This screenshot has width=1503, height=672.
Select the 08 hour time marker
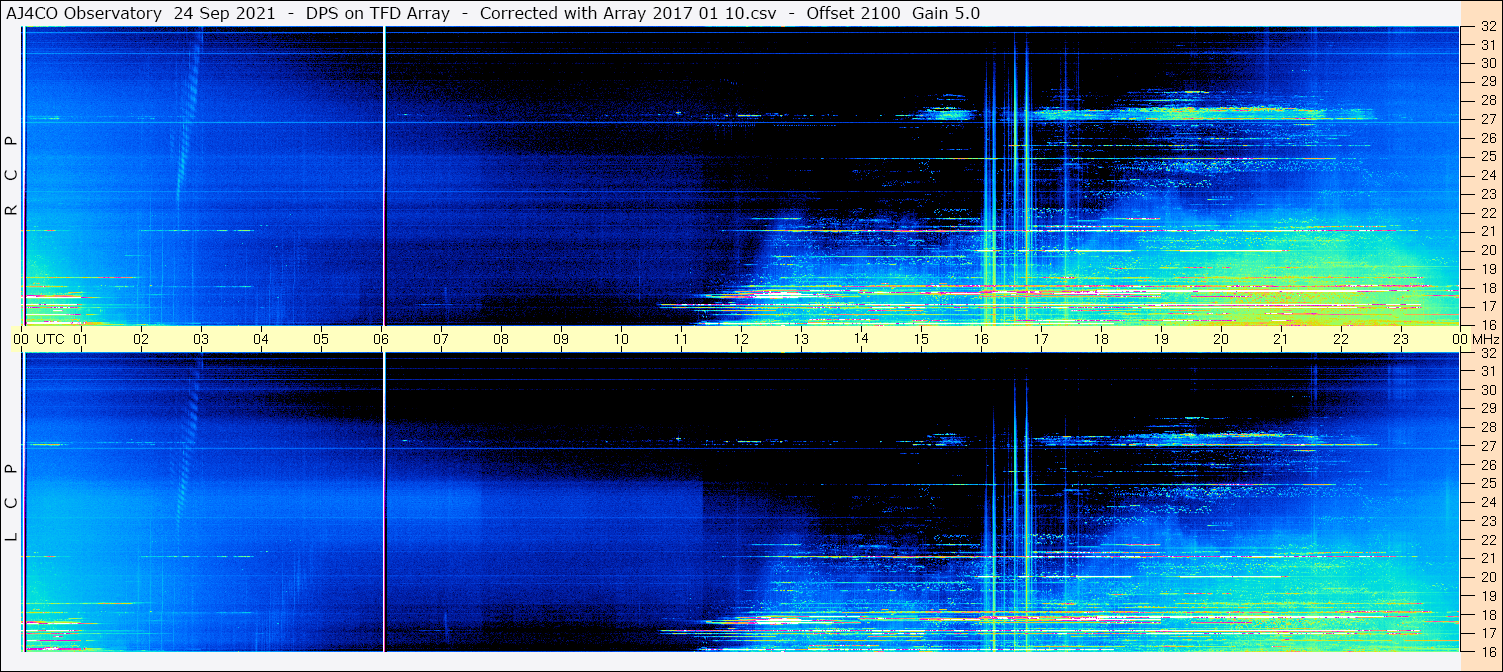(x=501, y=339)
